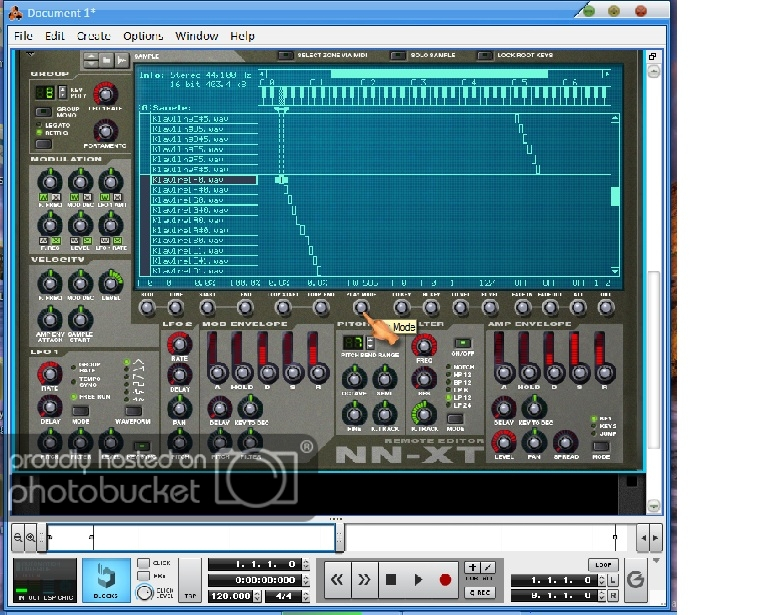Click the tempo stepper arrows
The width and height of the screenshot is (768, 615).
click(x=258, y=596)
